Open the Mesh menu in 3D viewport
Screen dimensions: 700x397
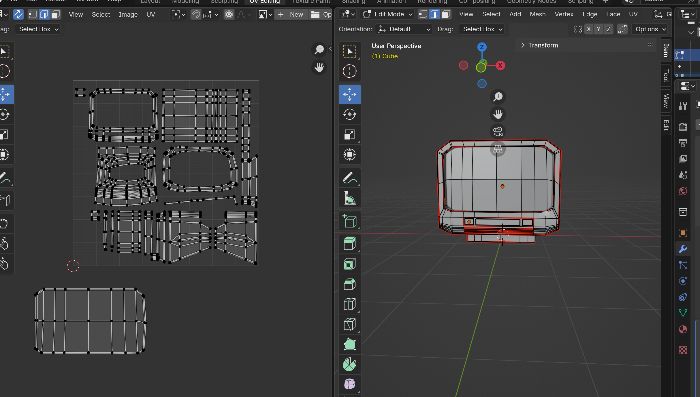[537, 14]
